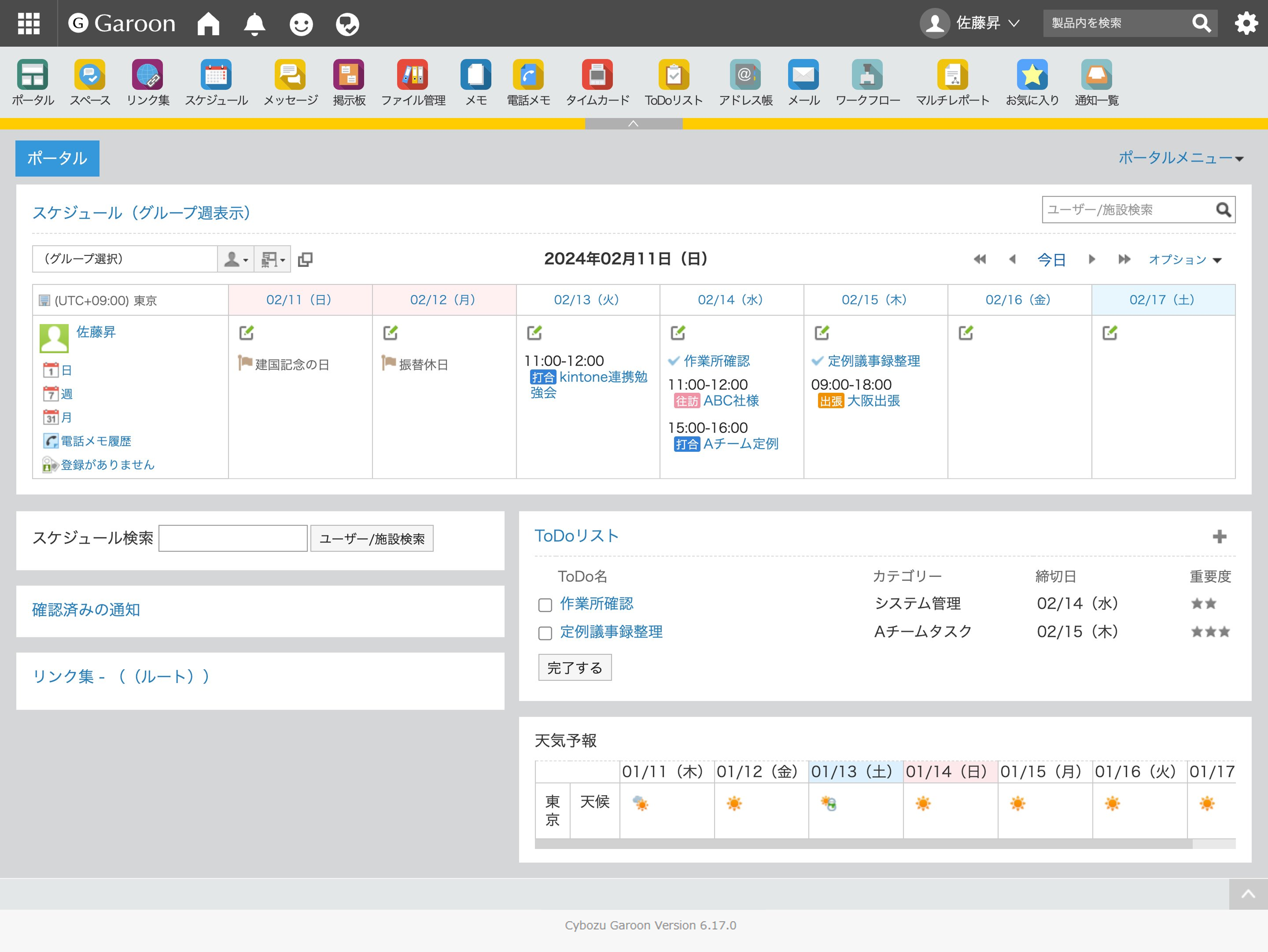Open the facility selection dropdown button

(x=272, y=259)
